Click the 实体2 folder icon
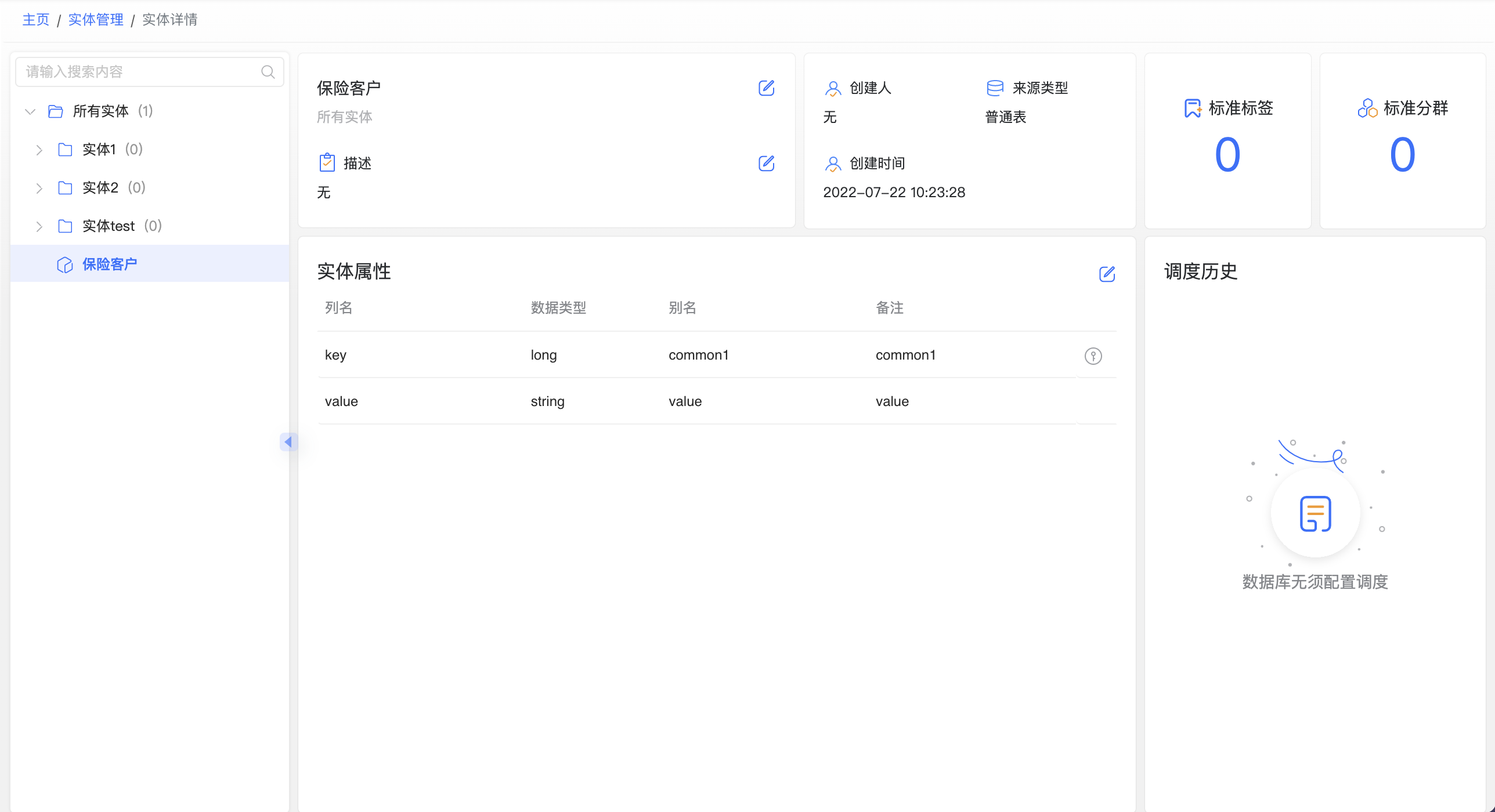Screen dimensions: 1495x812 pyautogui.click(x=65, y=188)
